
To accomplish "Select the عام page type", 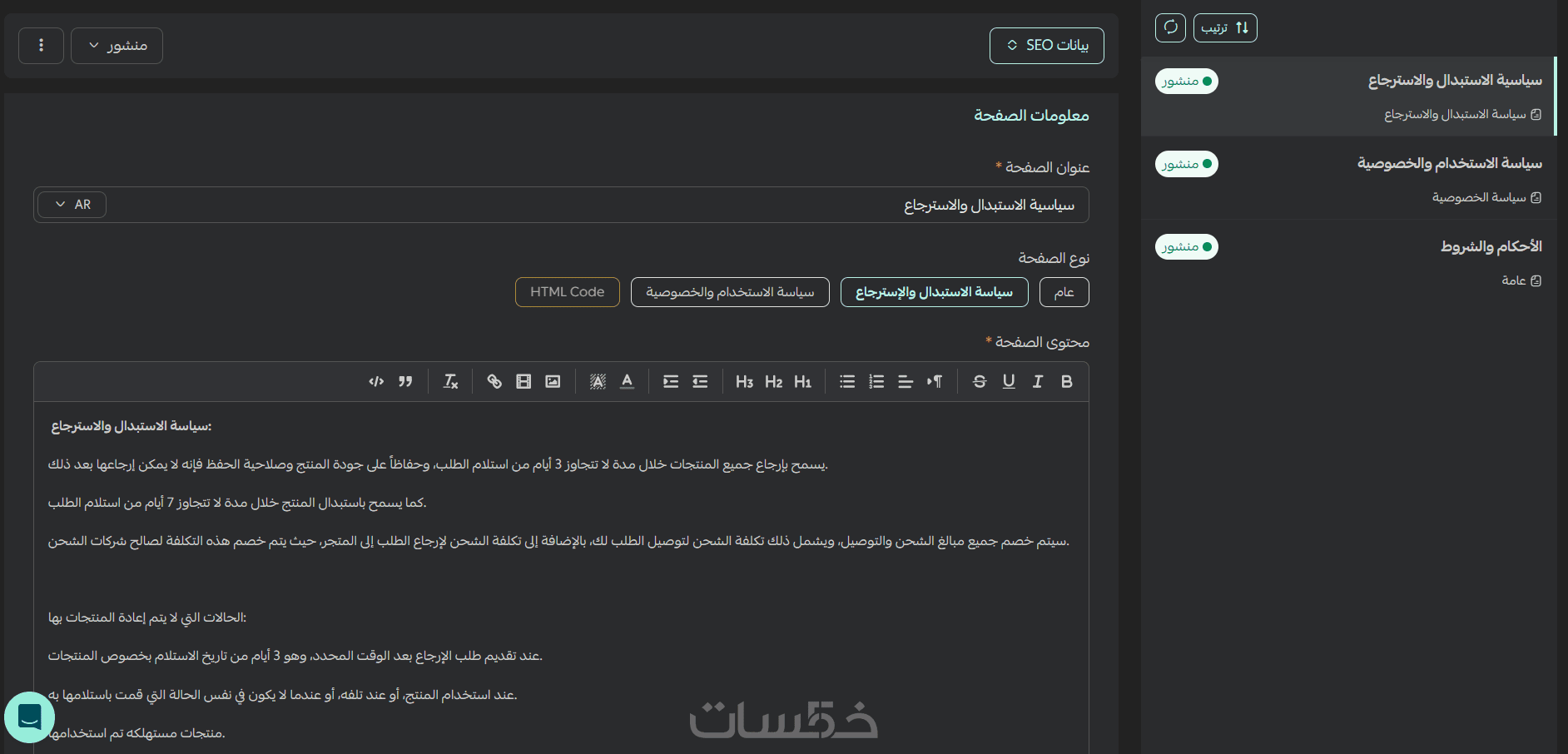I will click(1064, 292).
